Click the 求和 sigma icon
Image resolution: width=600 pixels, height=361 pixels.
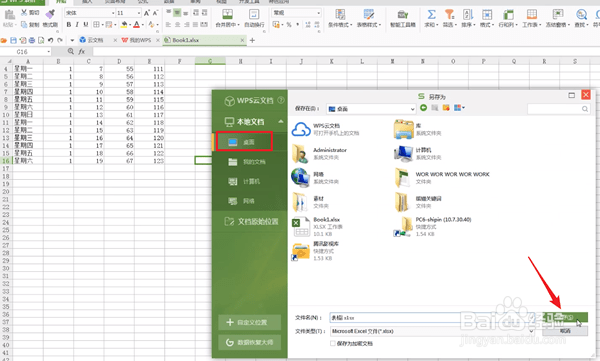pos(431,15)
